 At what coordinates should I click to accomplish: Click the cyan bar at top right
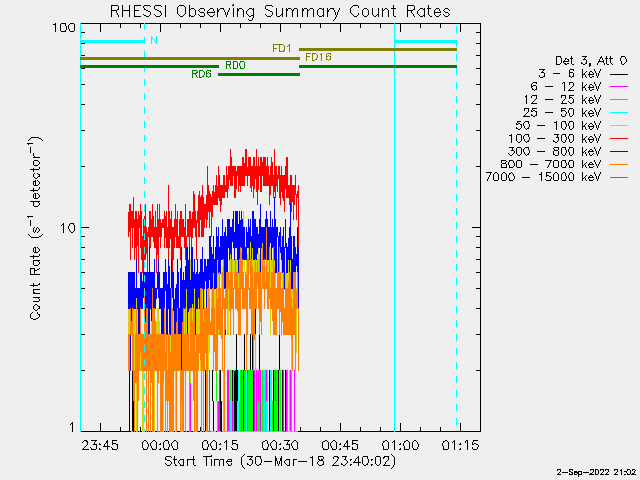point(425,41)
